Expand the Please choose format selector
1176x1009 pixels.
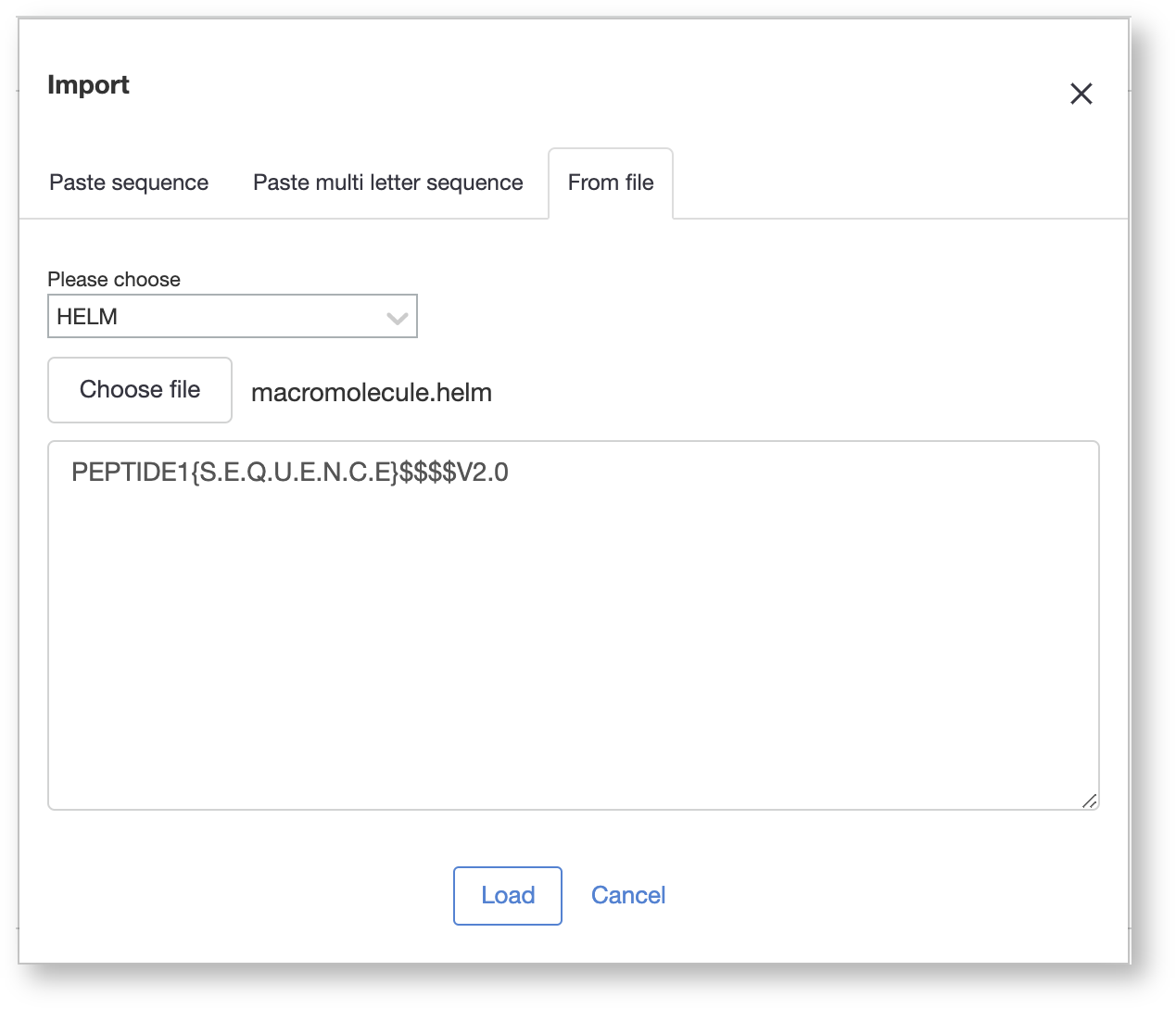click(232, 316)
